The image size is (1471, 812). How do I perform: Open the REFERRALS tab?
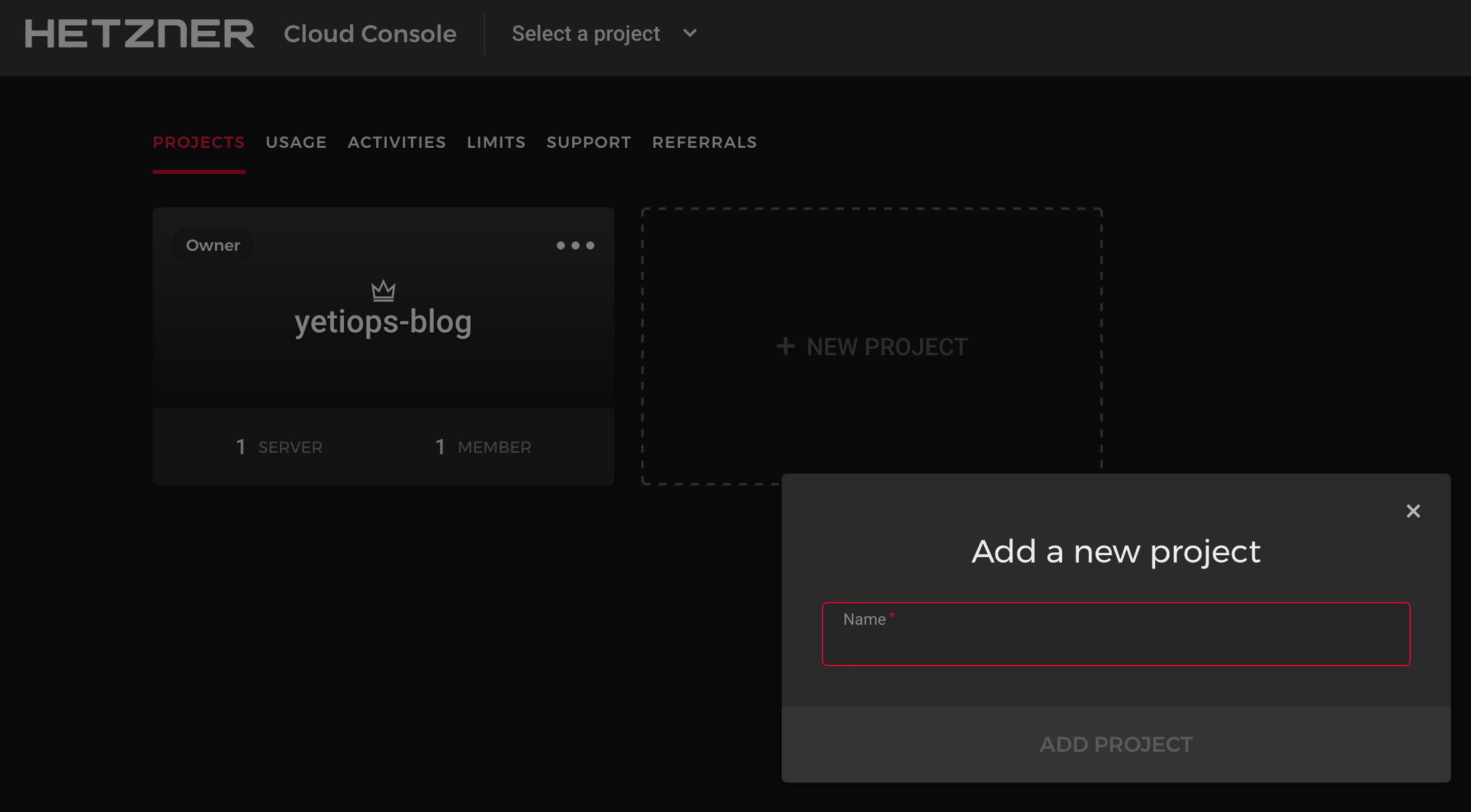click(x=704, y=142)
